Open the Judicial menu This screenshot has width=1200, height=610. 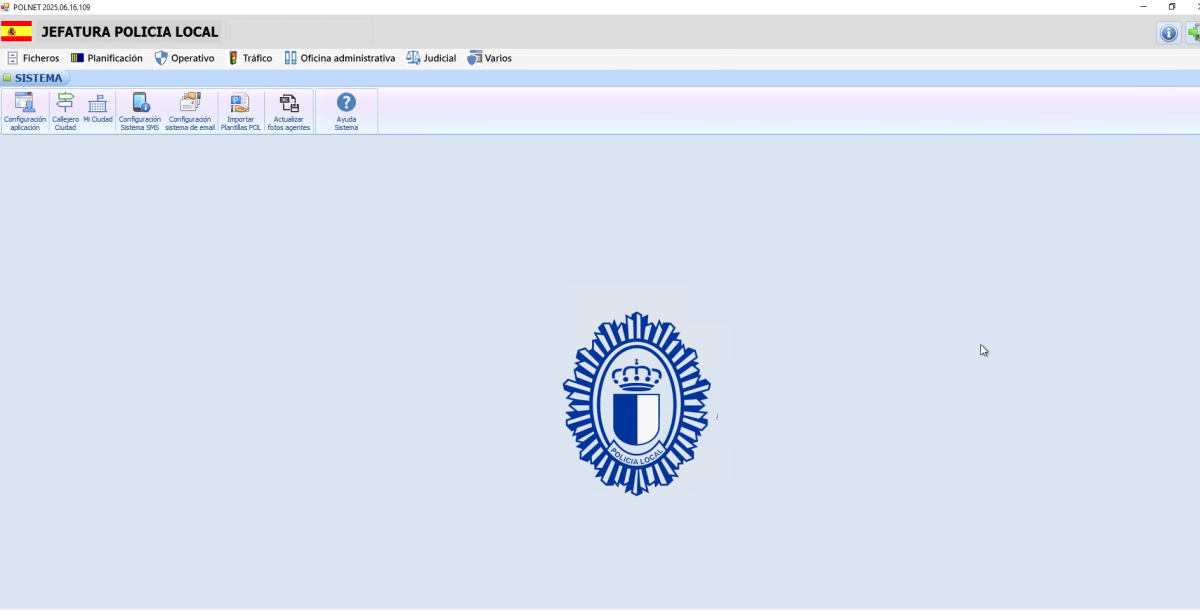pos(431,58)
